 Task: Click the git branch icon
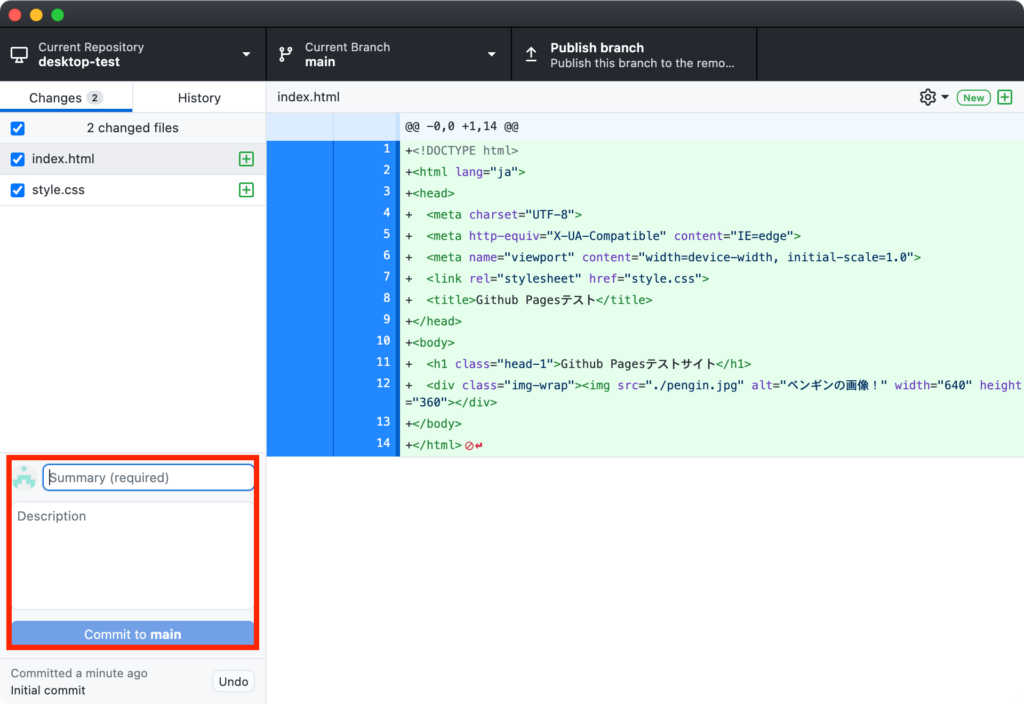pyautogui.click(x=285, y=55)
